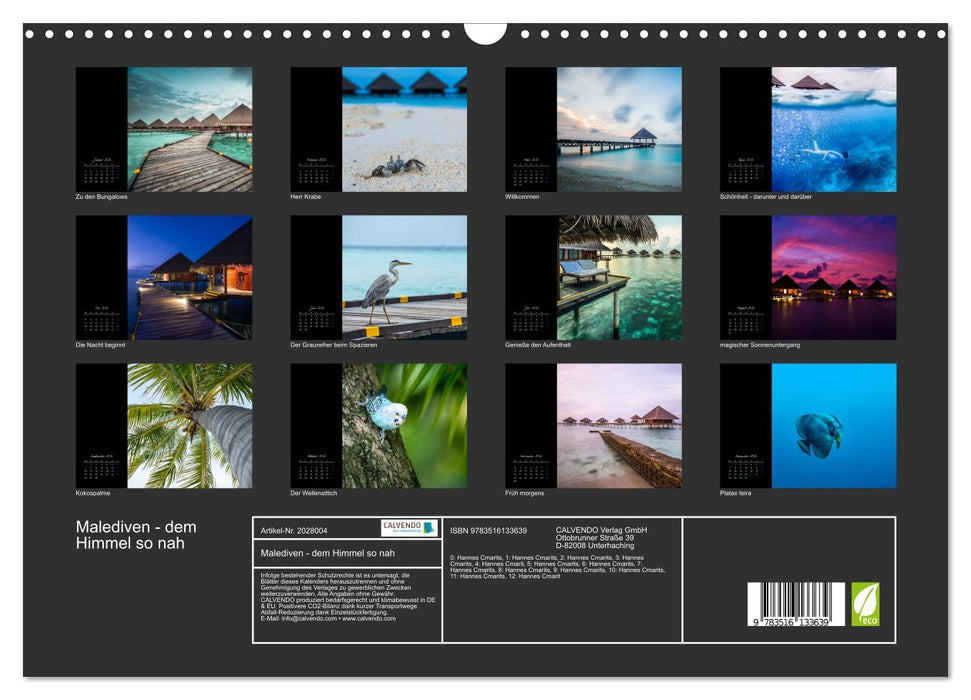Open the 'Willkommen' jetty photo

[619, 129]
